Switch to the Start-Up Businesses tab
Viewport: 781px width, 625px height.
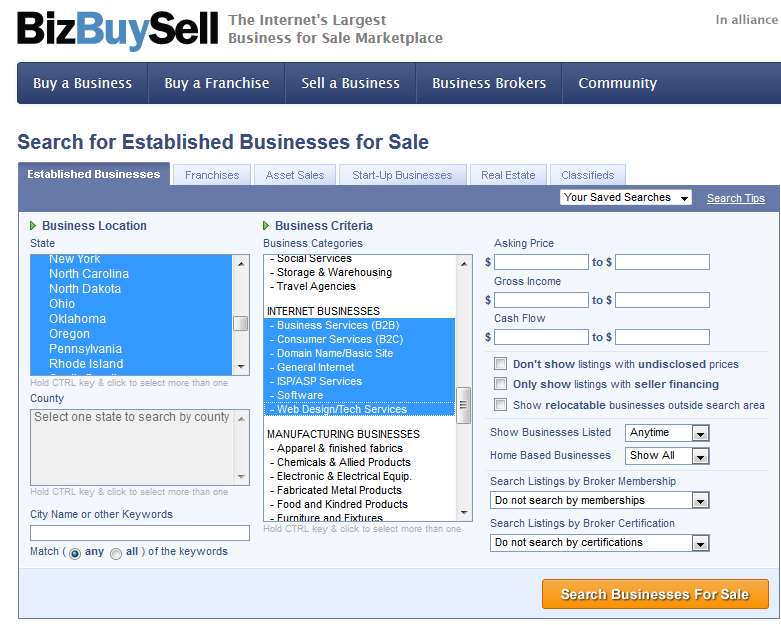pyautogui.click(x=402, y=175)
